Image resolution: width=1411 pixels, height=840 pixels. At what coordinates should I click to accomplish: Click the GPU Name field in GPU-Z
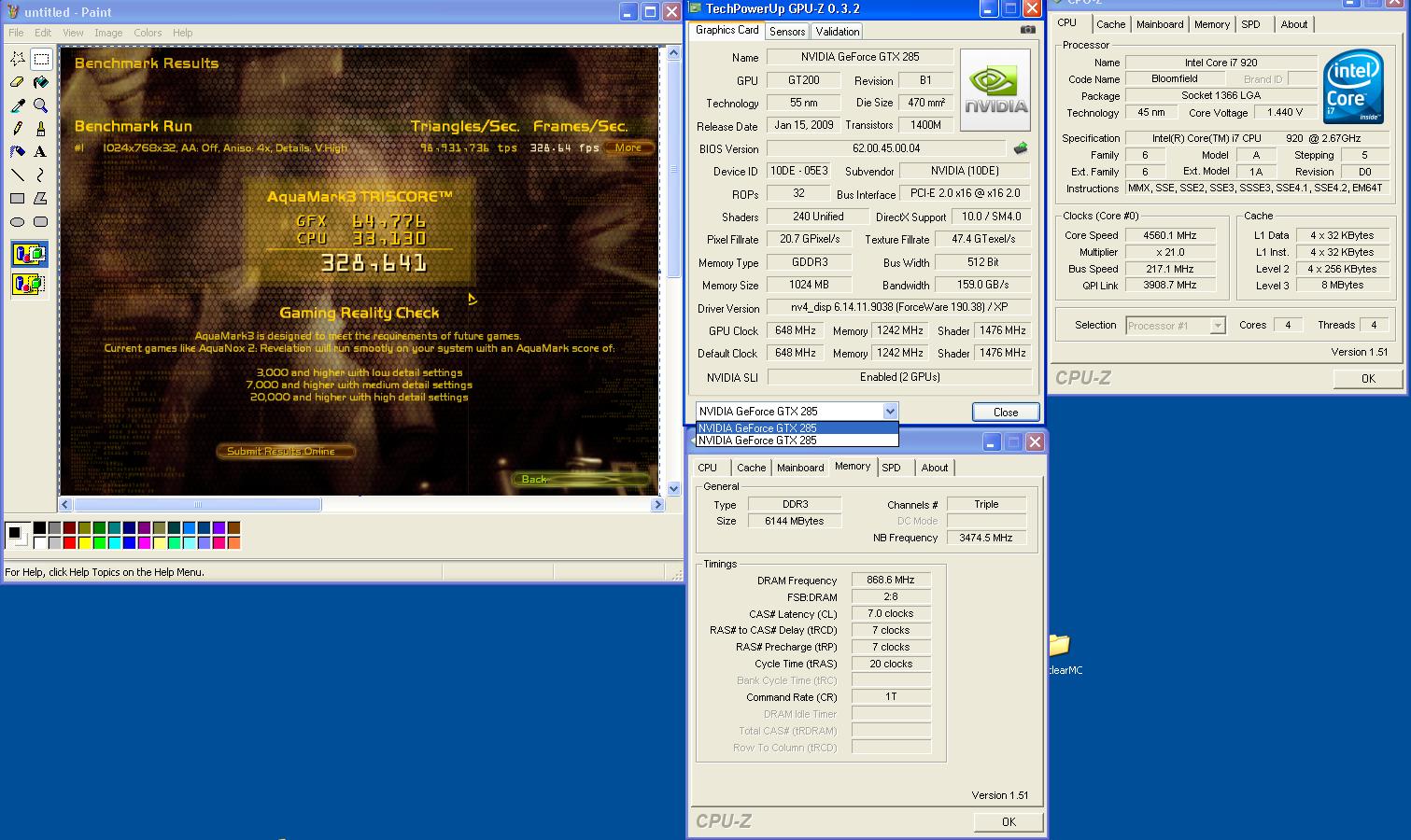click(859, 57)
